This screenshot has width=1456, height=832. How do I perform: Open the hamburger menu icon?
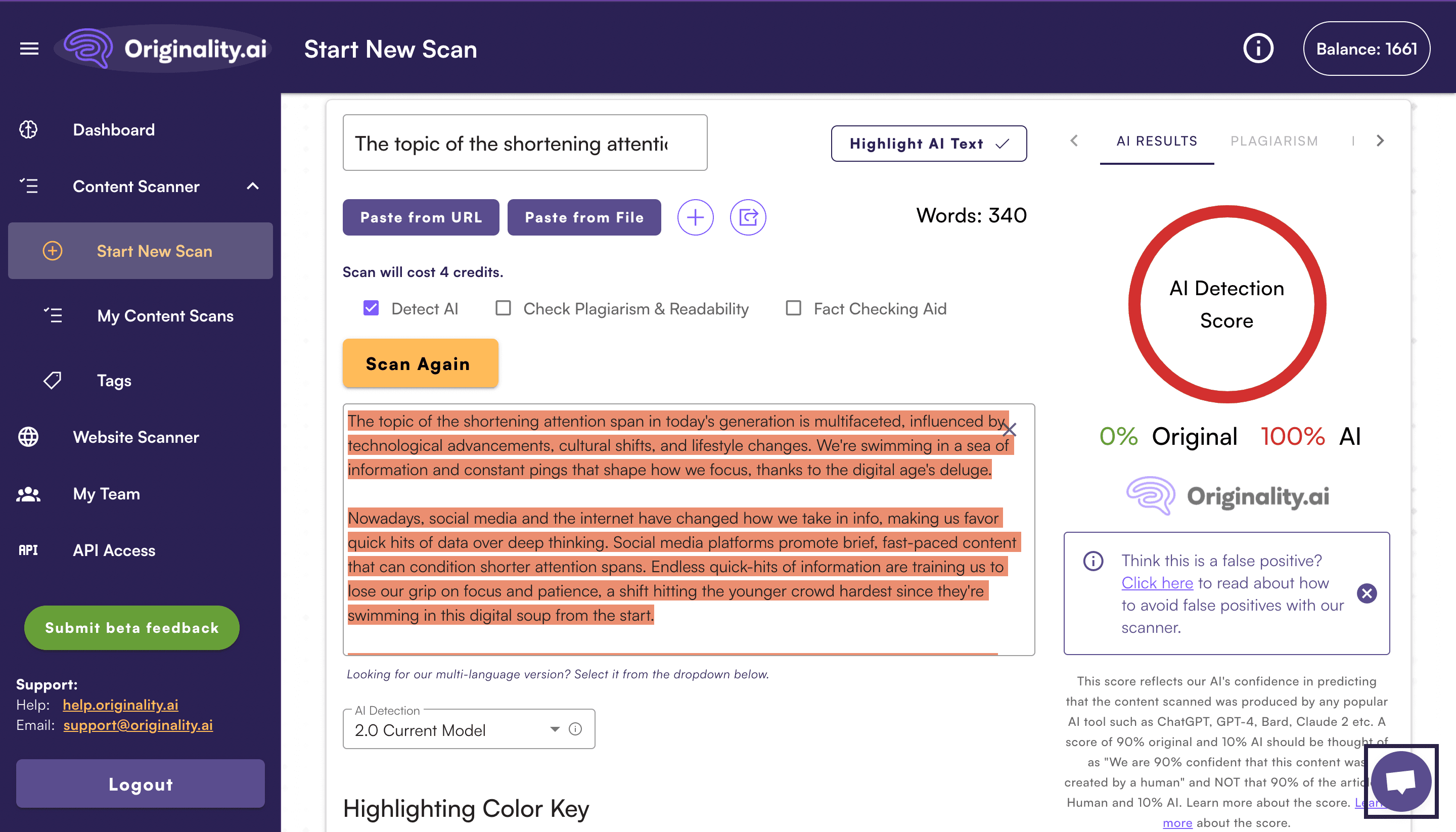[x=29, y=49]
